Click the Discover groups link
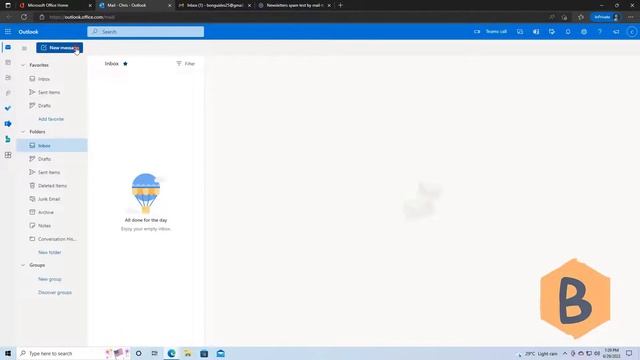 [55, 293]
